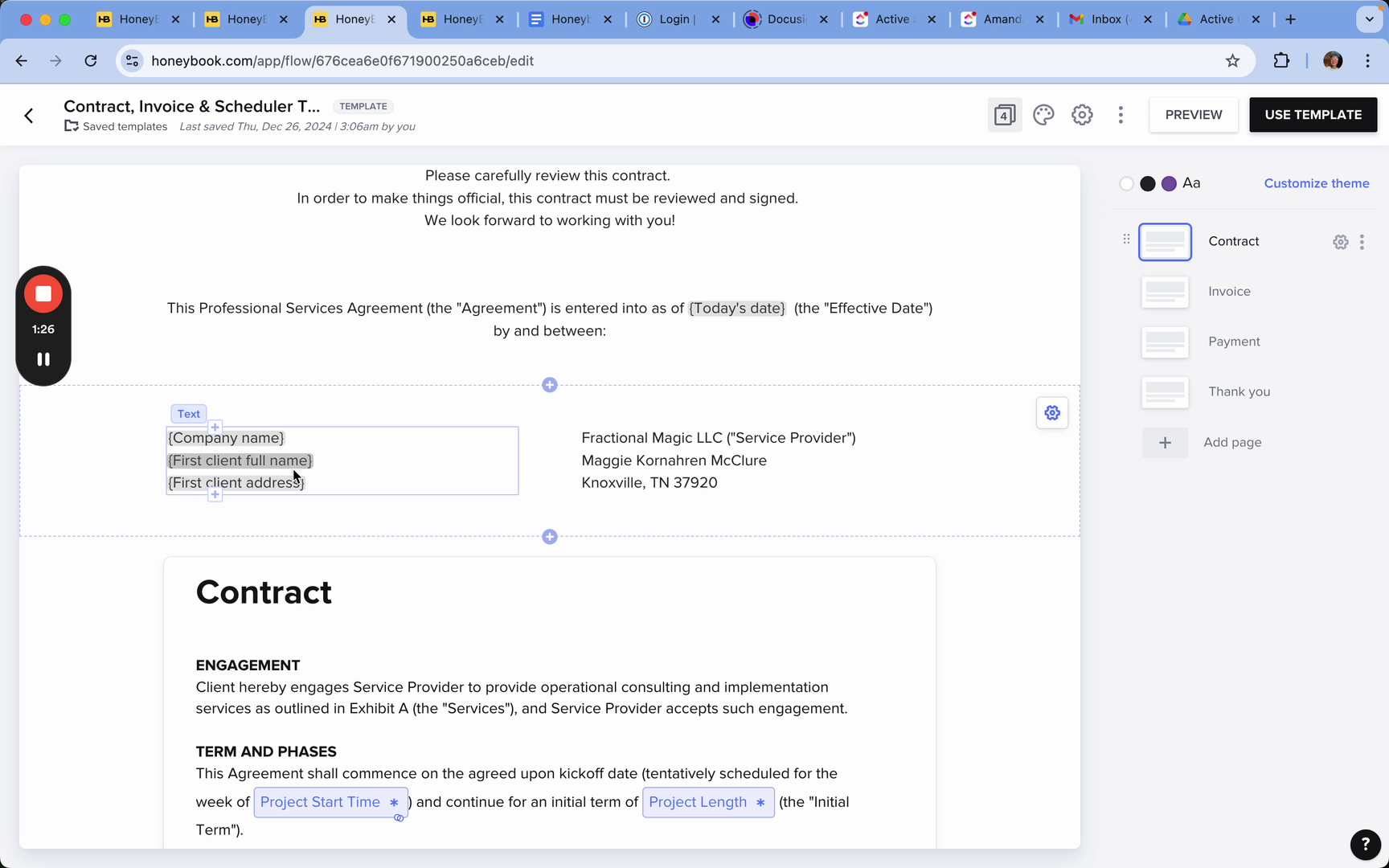Click the {First client full name} field

[240, 461]
